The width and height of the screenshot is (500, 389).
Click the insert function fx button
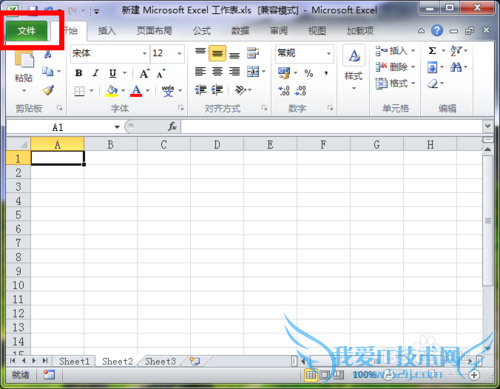[172, 127]
